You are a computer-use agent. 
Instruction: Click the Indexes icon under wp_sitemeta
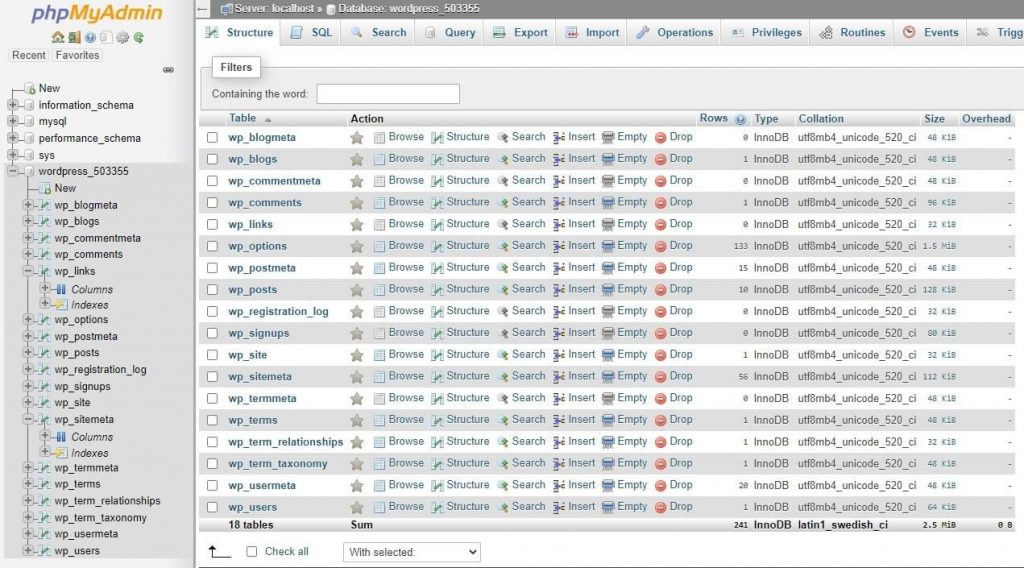coord(61,452)
